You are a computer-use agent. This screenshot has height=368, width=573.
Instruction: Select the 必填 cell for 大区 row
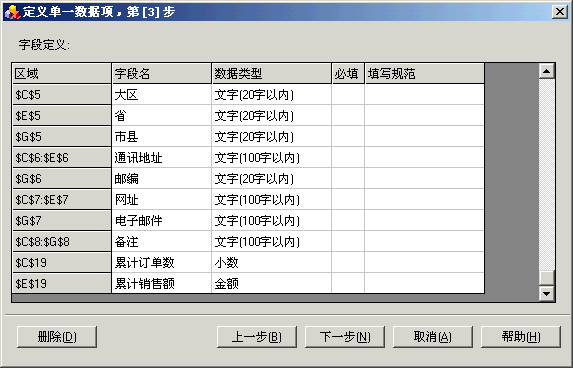[348, 95]
